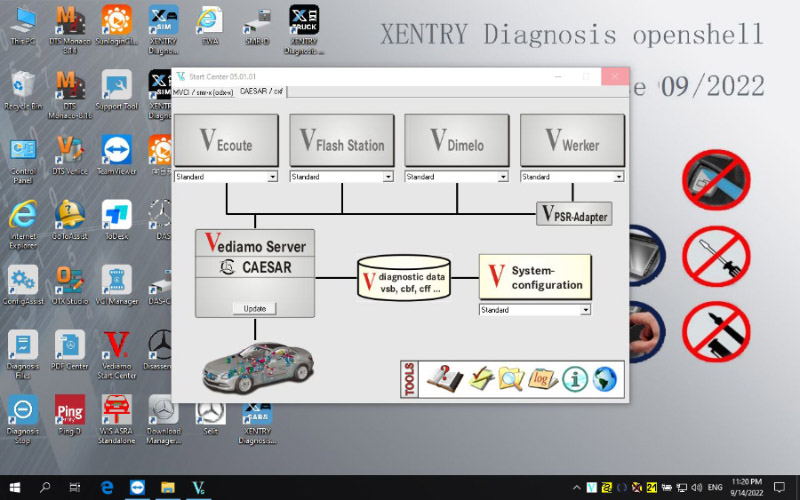Open GoToAssist desktop shortcut
The height and width of the screenshot is (500, 800).
(x=70, y=221)
